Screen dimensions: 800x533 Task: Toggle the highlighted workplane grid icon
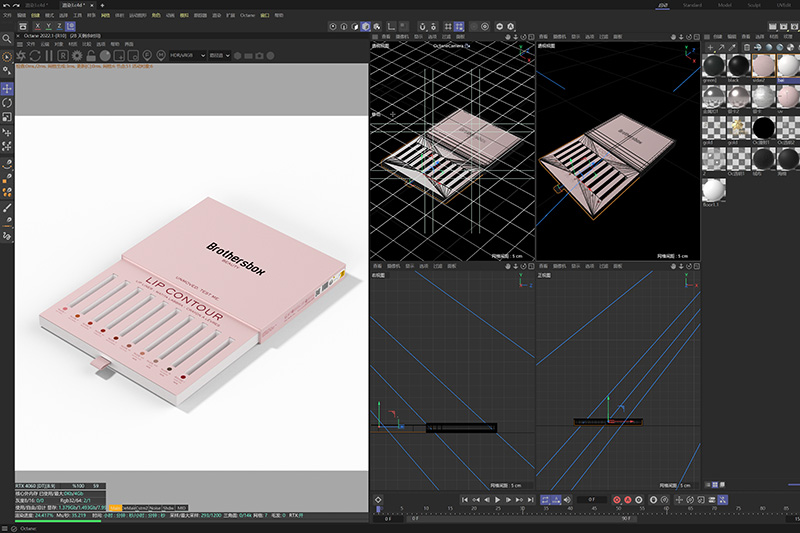pyautogui.click(x=459, y=26)
